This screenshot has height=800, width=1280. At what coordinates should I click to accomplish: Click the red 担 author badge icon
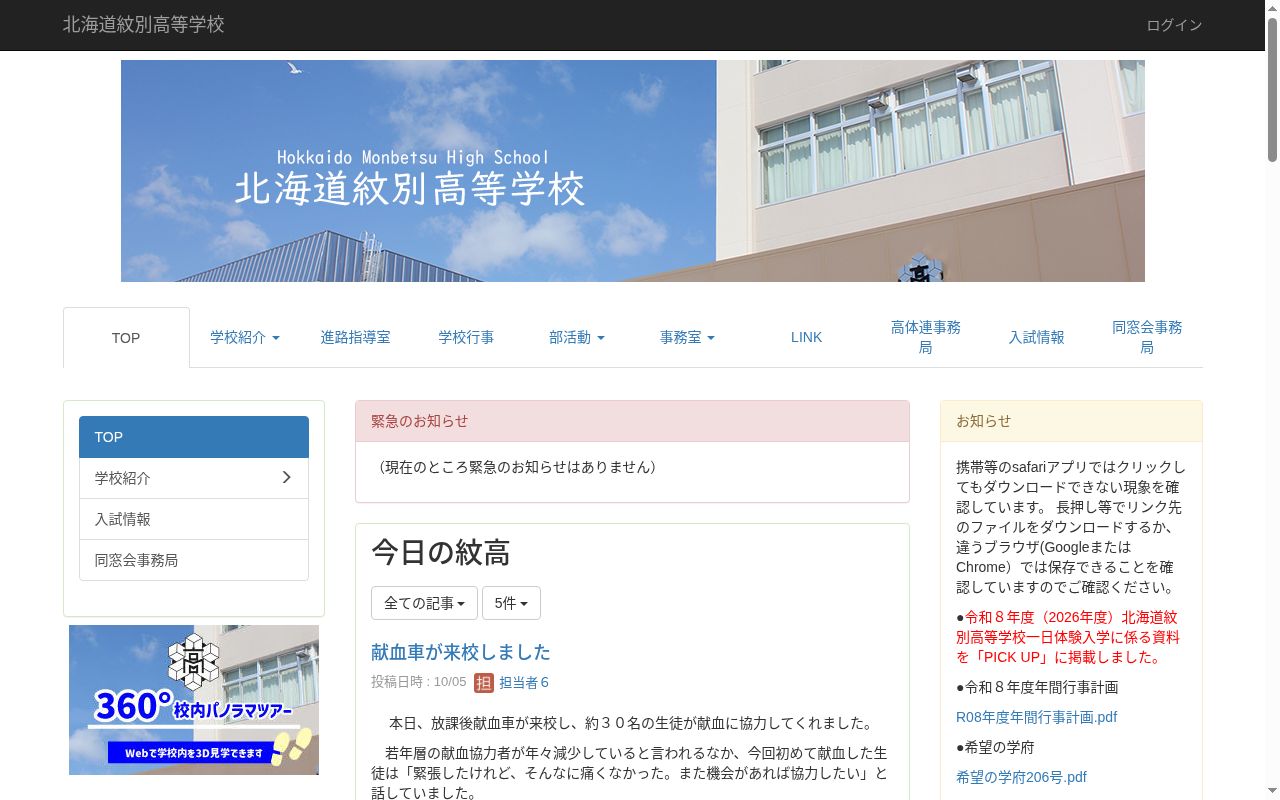[484, 683]
